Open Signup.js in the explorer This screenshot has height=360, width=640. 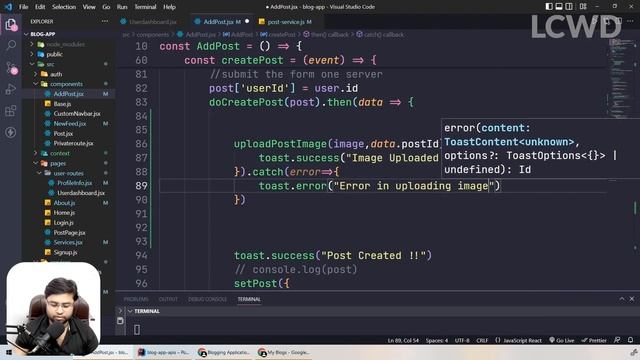pos(68,252)
